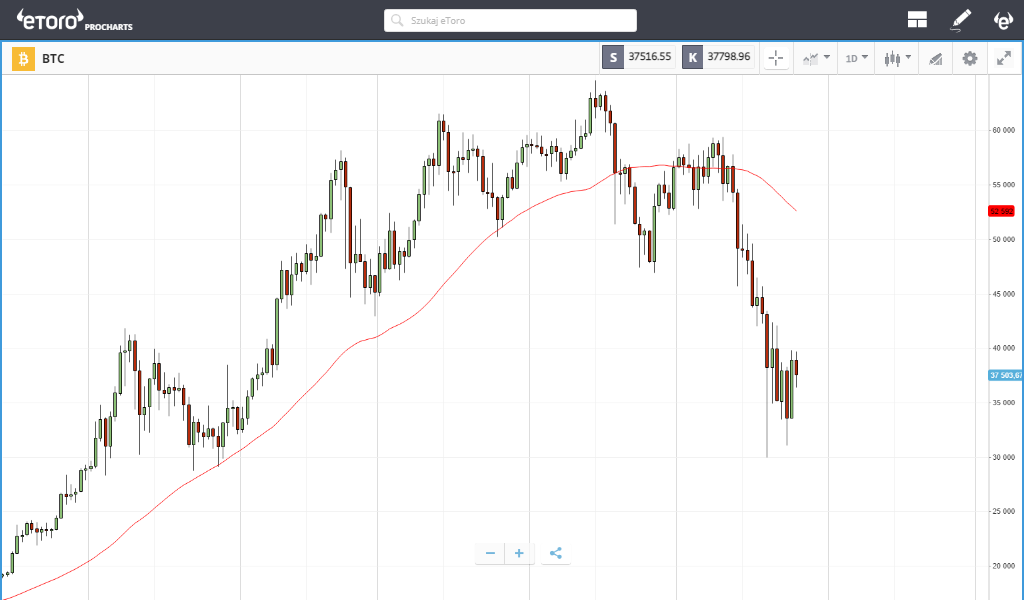The height and width of the screenshot is (600, 1024).
Task: Open the candlestick chart type dropdown
Action: point(897,58)
